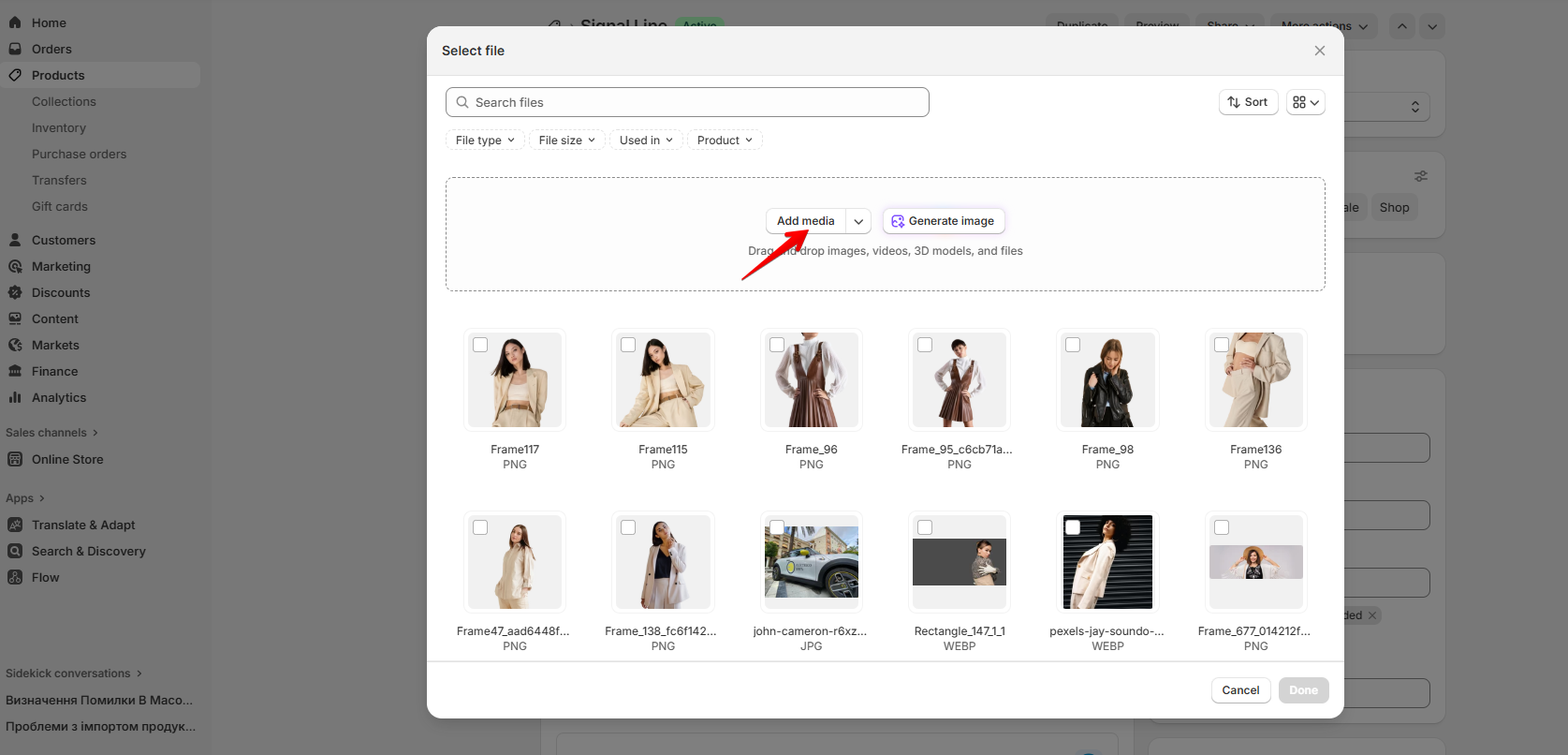1568x755 pixels.
Task: Go to Transfers in sidebar
Action: point(59,180)
